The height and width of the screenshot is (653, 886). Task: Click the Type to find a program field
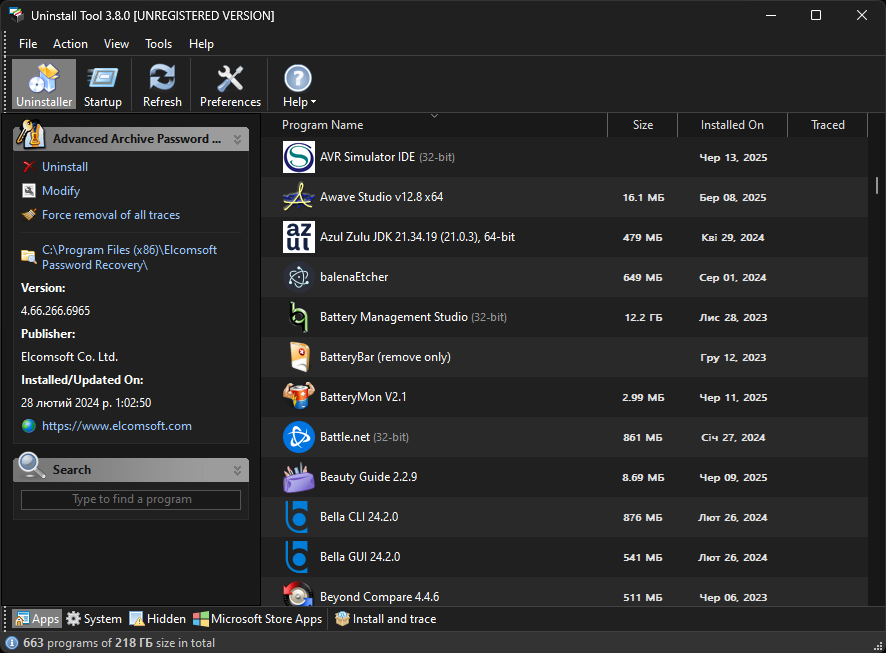tap(131, 499)
